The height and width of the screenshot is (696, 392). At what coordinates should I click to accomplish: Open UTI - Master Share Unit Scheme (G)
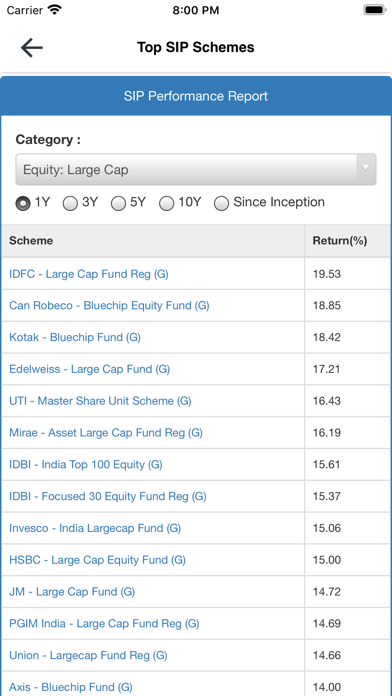(x=100, y=401)
